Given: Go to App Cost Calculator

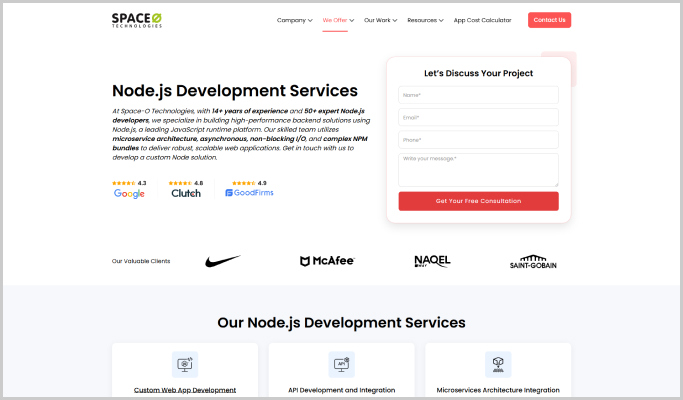Looking at the screenshot, I should (x=483, y=20).
